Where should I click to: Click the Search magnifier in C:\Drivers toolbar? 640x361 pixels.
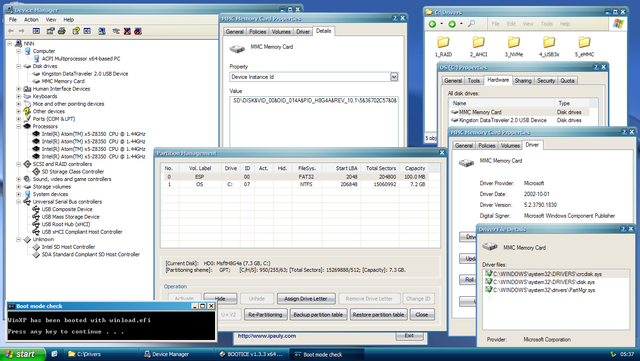point(471,24)
